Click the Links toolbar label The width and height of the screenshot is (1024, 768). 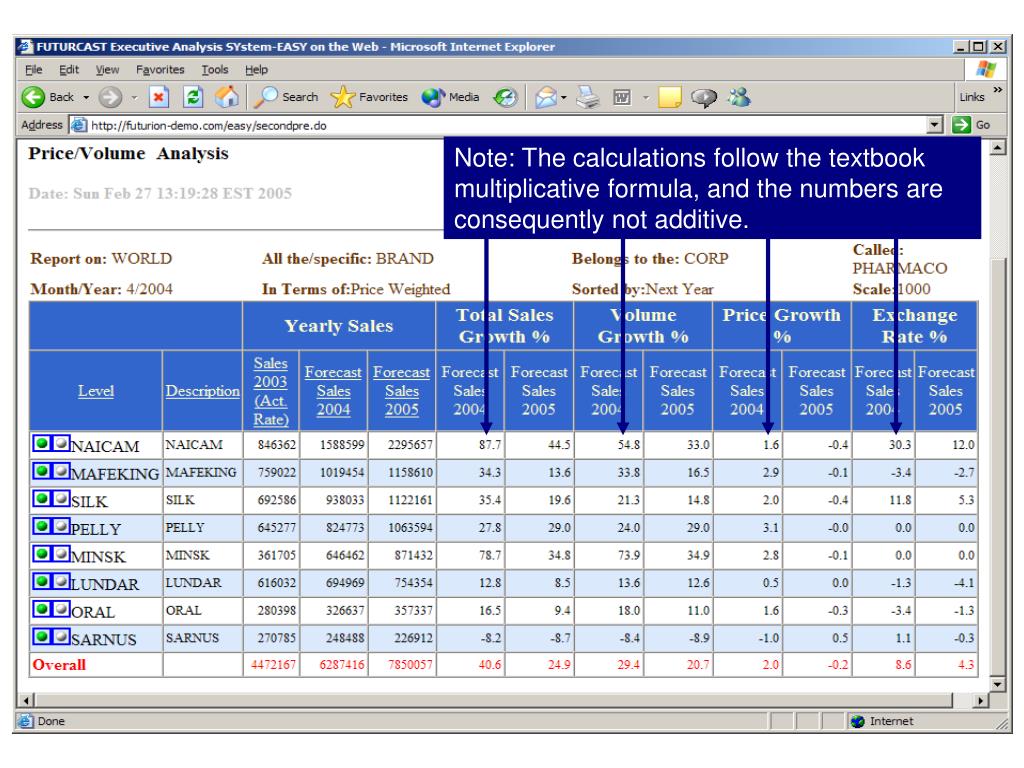click(972, 97)
